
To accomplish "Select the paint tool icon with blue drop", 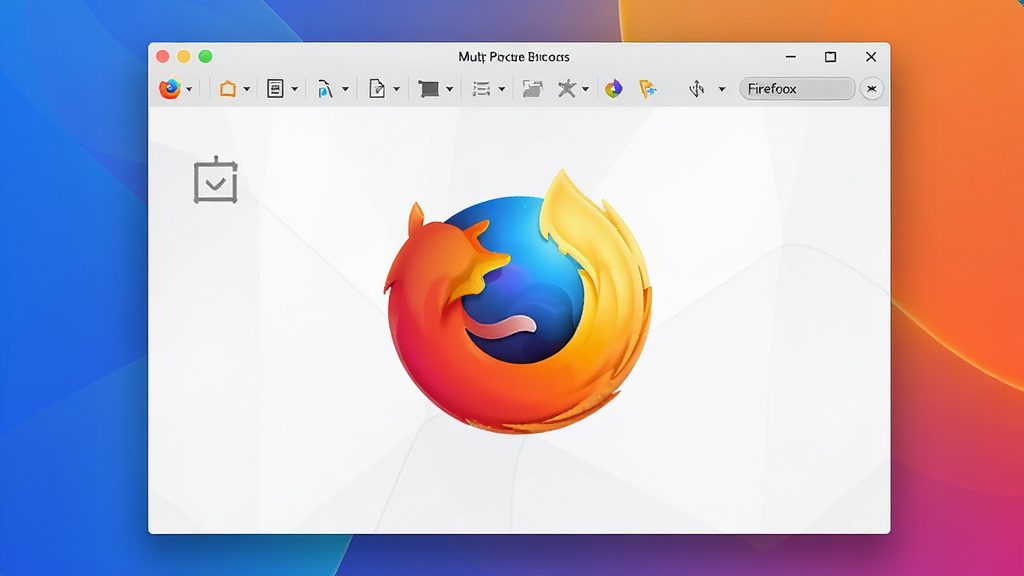I will coord(325,89).
